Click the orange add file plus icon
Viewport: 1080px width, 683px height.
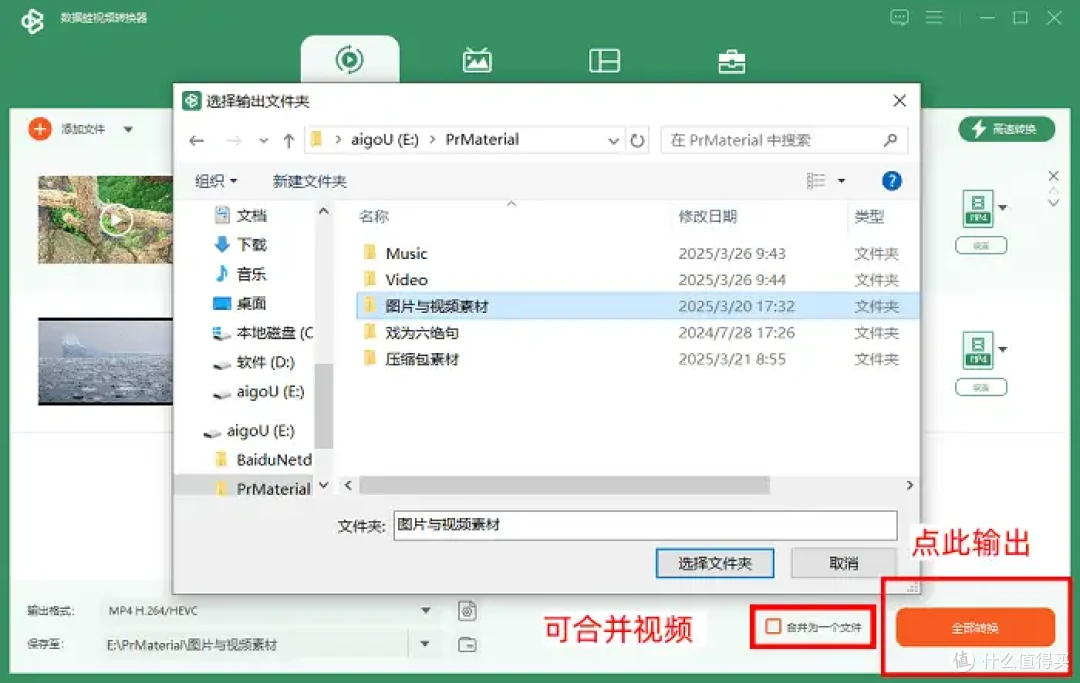[40, 129]
